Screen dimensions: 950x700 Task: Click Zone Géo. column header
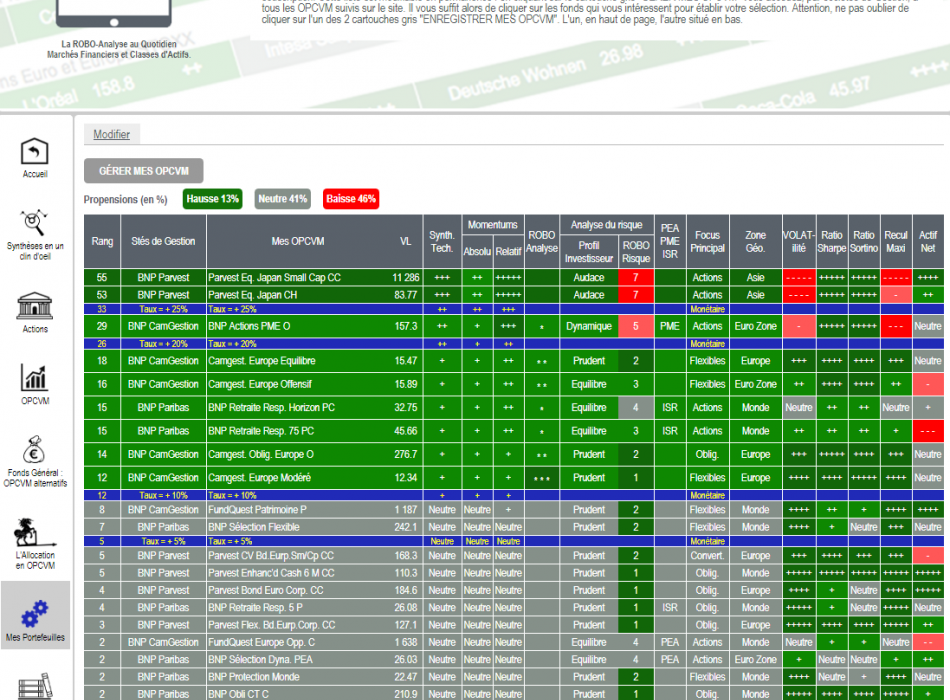point(756,241)
